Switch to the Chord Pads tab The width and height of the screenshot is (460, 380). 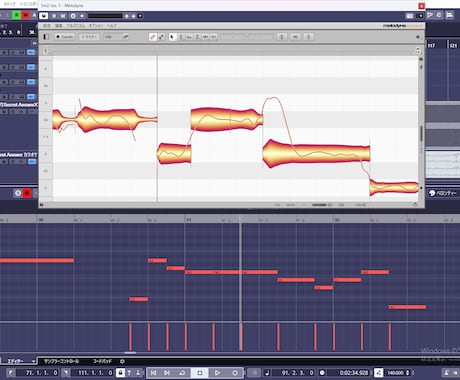pyautogui.click(x=102, y=361)
